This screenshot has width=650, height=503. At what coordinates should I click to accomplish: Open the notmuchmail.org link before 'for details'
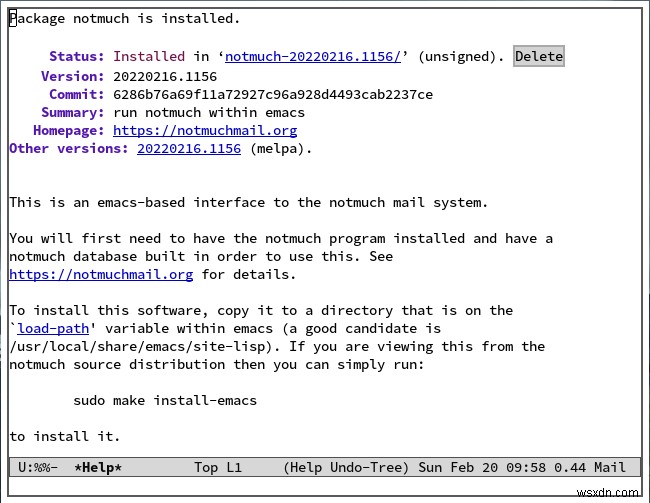(101, 275)
